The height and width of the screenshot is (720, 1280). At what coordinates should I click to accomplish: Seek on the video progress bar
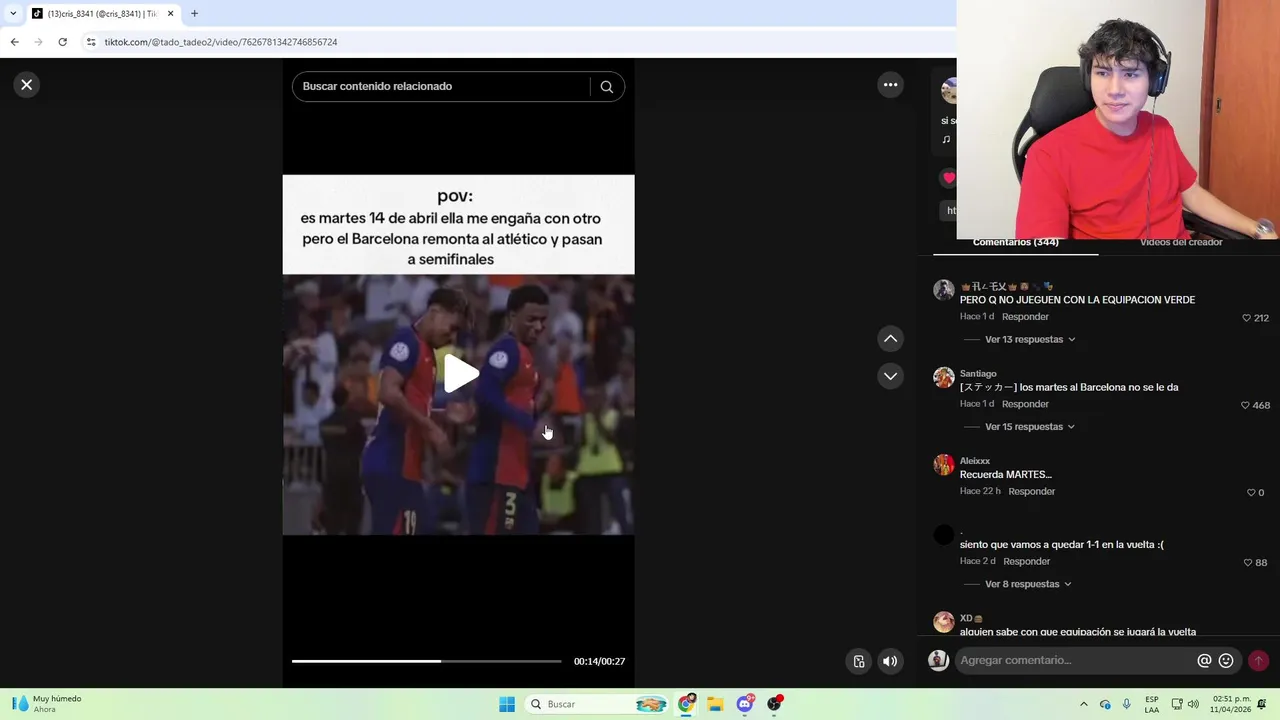pyautogui.click(x=427, y=661)
